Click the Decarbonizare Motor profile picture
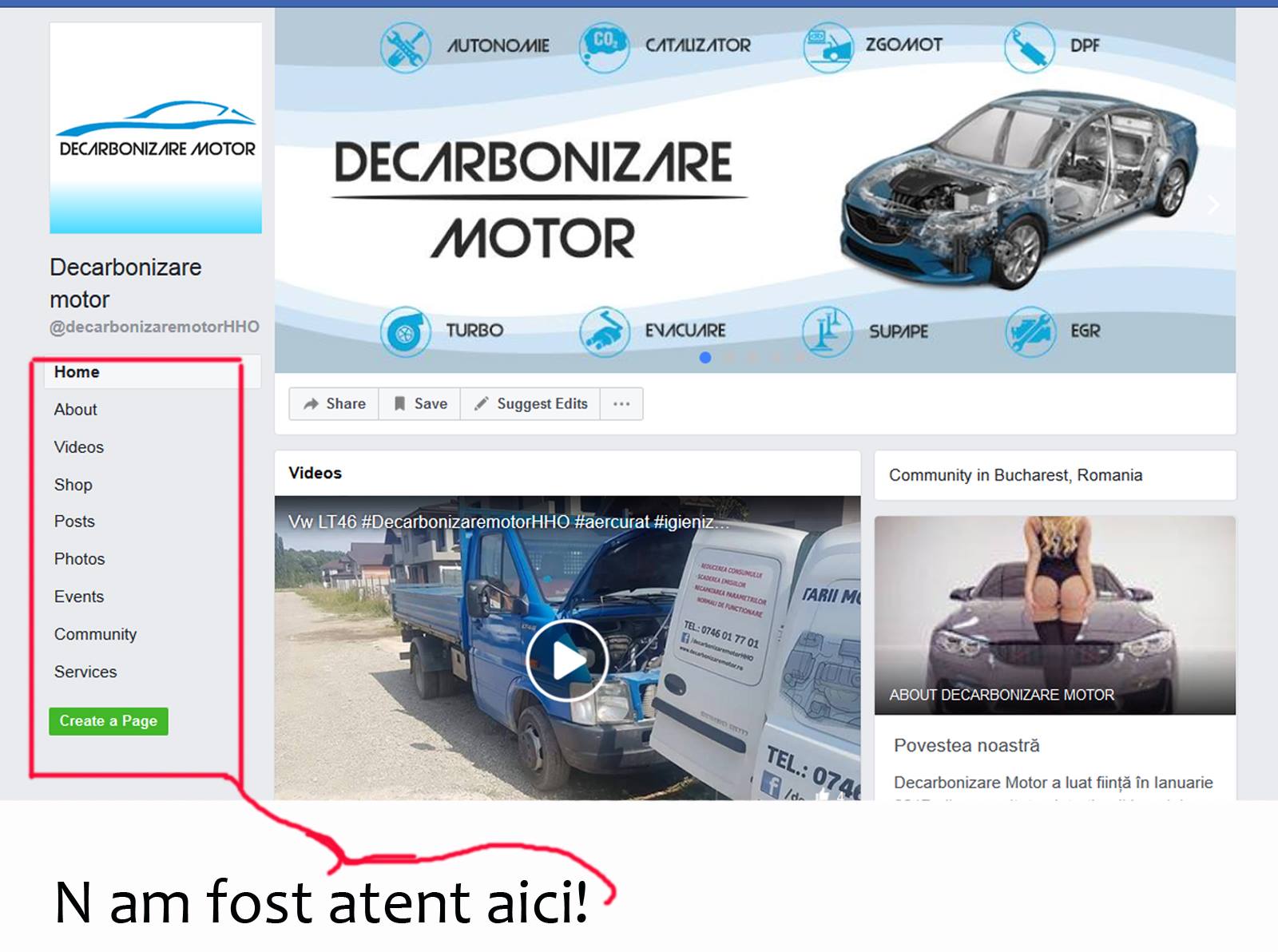 tap(156, 128)
